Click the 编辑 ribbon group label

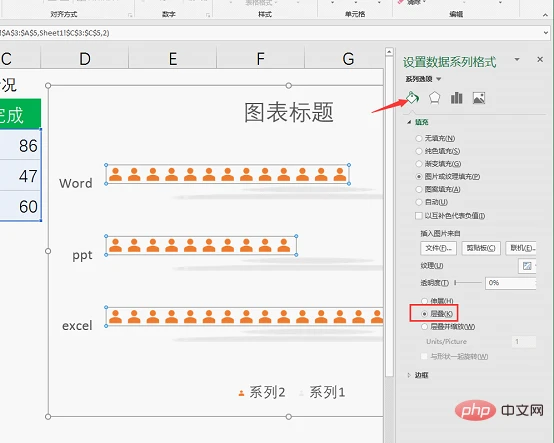coord(456,14)
